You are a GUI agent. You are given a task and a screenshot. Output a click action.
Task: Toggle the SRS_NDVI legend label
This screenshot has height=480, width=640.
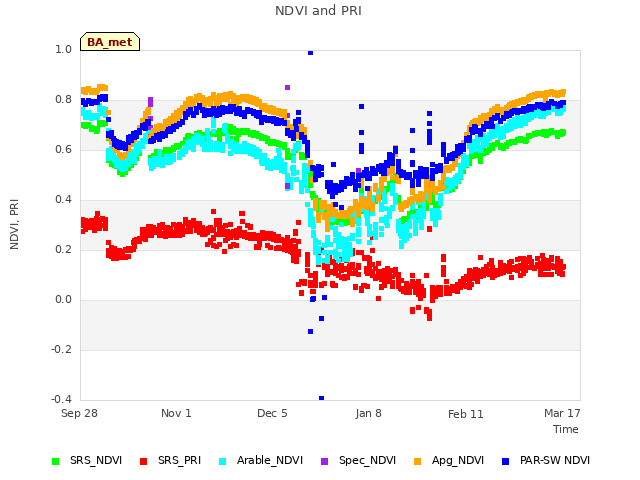96,460
